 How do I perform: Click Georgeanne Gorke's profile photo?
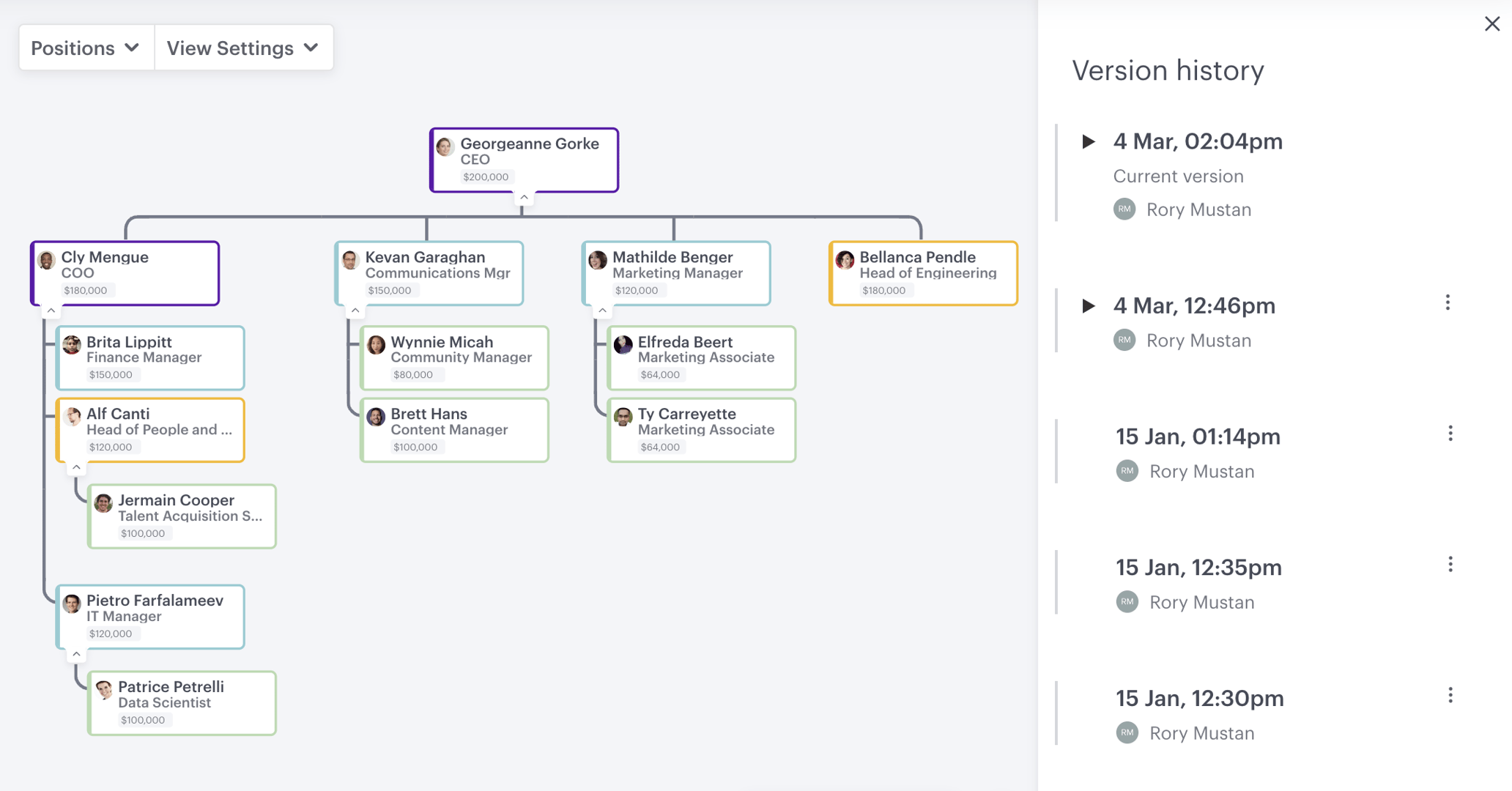[445, 146]
